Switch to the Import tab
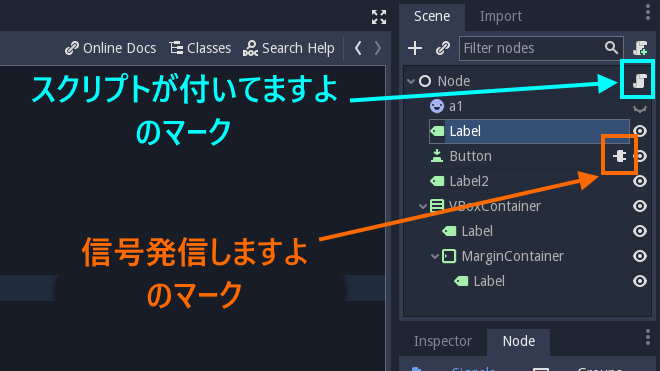 (500, 16)
